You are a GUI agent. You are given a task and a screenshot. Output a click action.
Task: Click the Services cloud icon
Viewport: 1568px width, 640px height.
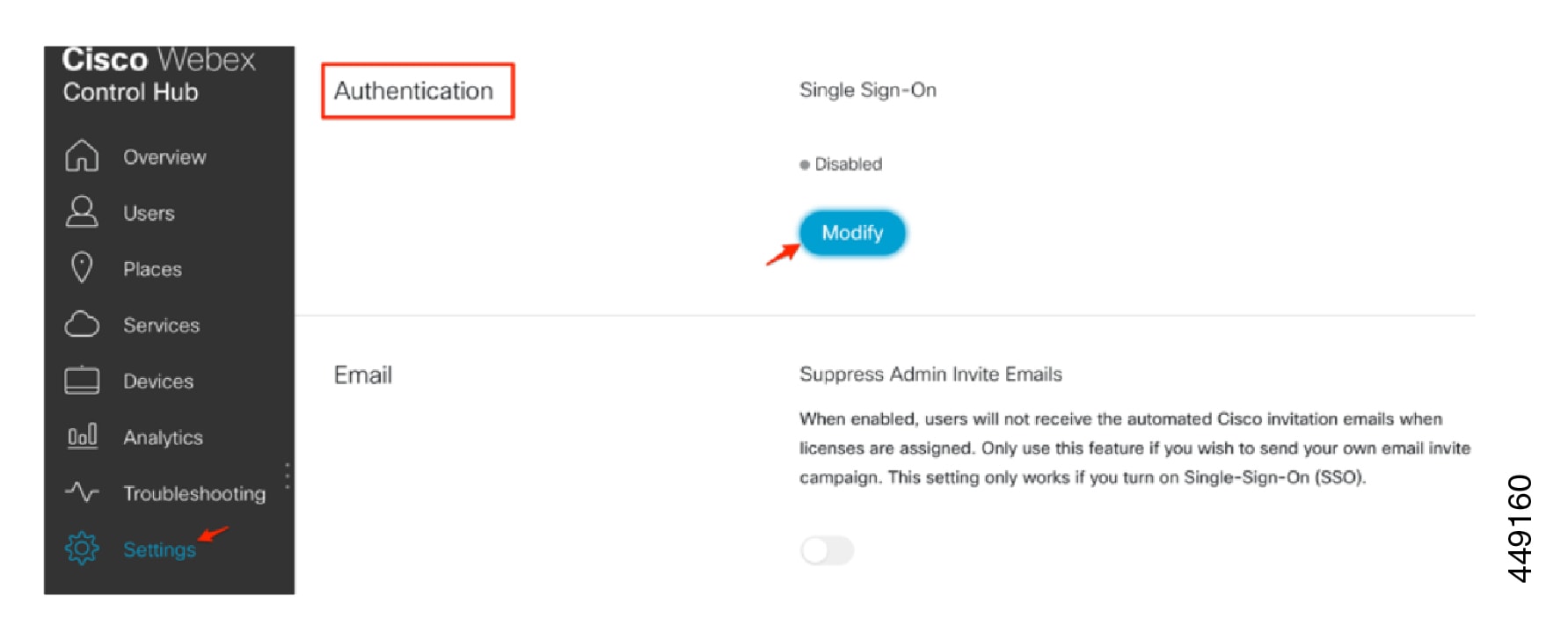pyautogui.click(x=82, y=324)
